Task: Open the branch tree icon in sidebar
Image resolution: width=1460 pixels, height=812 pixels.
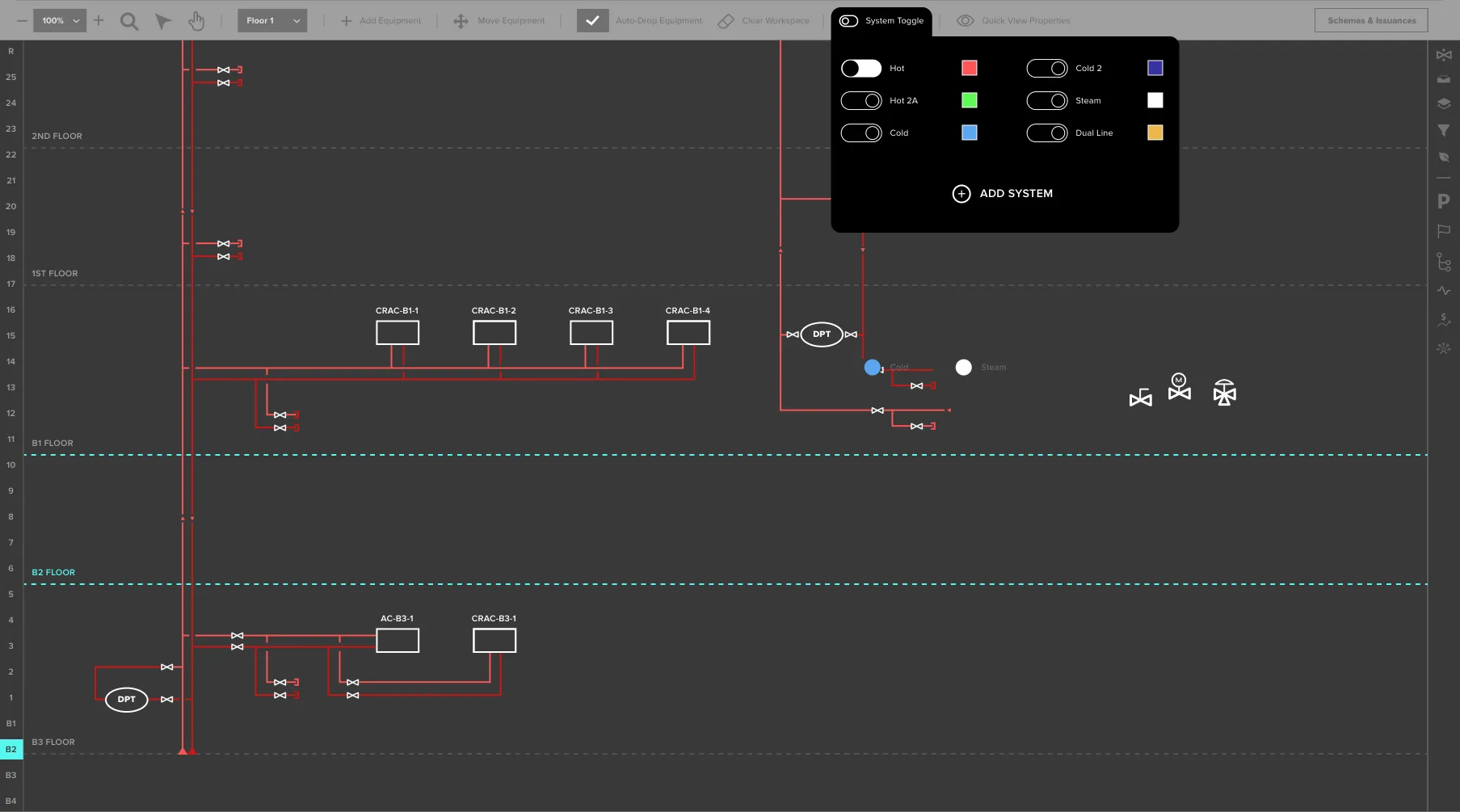Action: [1444, 262]
